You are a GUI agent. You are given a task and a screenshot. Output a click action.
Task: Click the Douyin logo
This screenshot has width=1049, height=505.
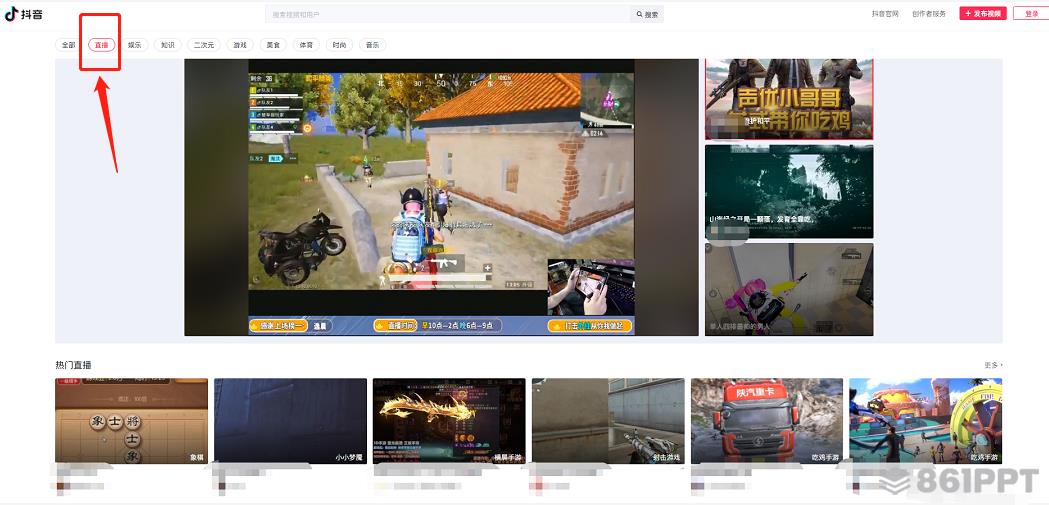[24, 13]
